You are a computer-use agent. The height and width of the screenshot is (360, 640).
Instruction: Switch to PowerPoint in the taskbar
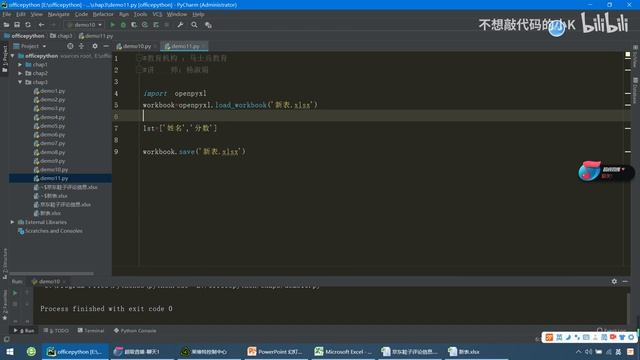click(x=276, y=352)
